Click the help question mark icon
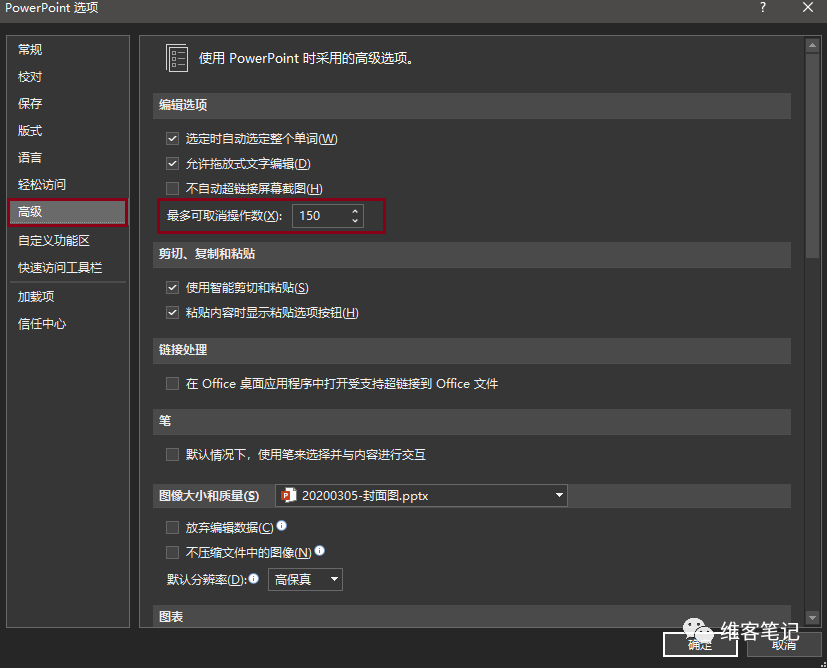The image size is (827, 668). (x=763, y=7)
